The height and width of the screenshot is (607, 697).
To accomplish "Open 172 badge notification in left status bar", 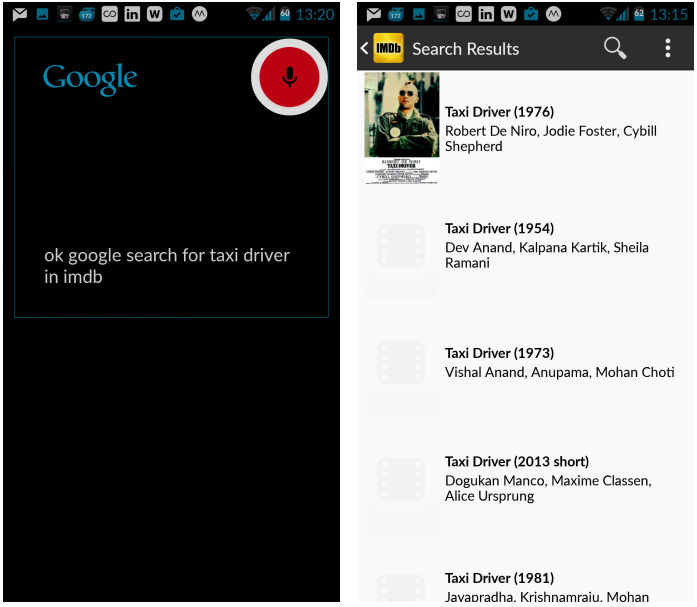I will 87,15.
